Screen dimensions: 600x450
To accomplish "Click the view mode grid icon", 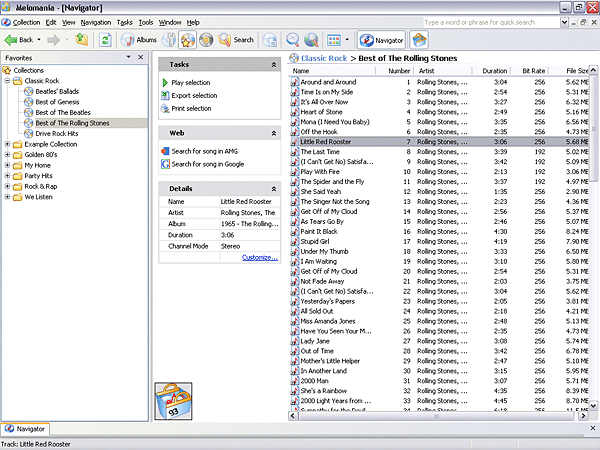I will point(334,40).
